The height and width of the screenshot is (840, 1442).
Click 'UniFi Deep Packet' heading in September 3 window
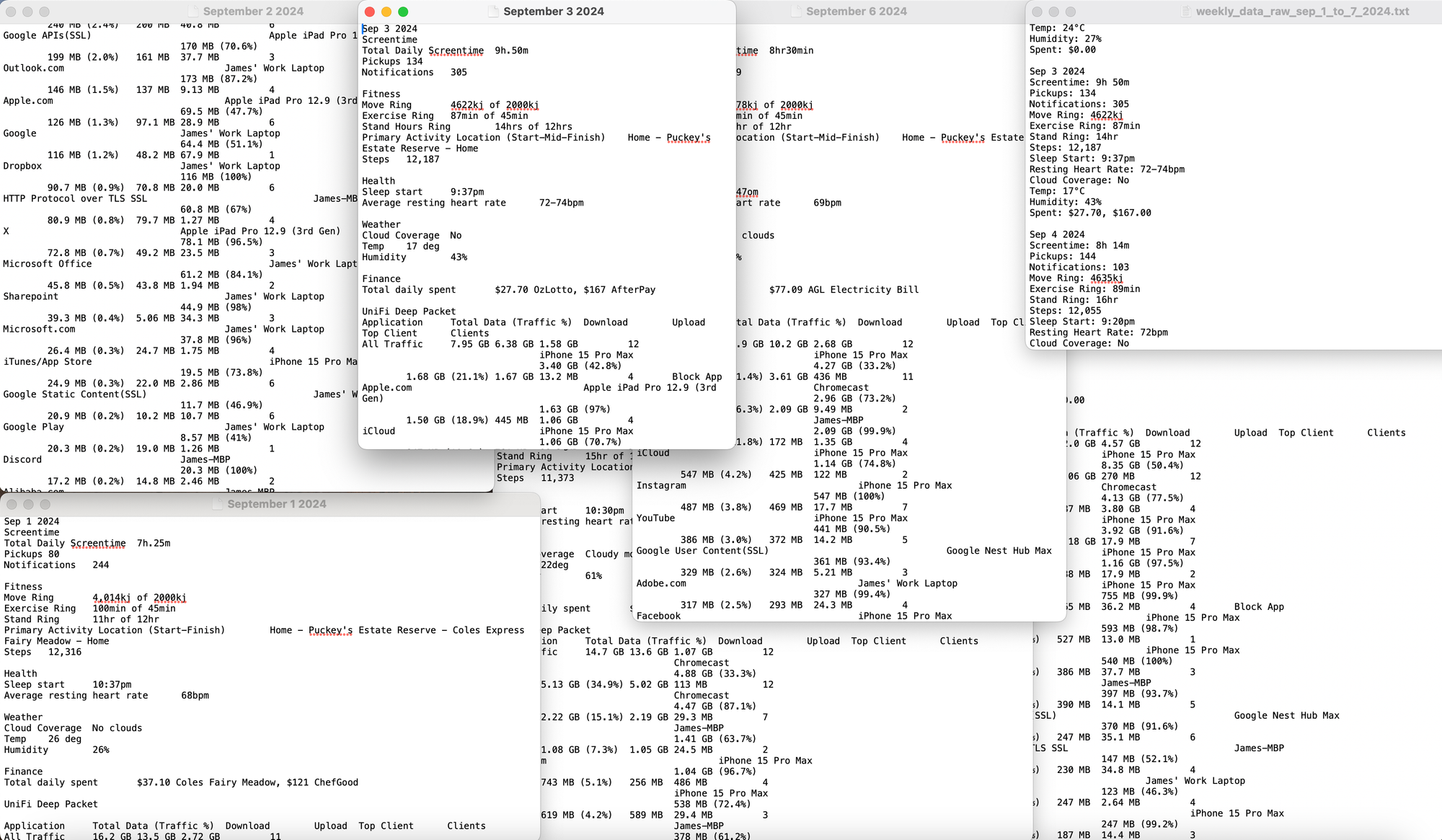(x=409, y=311)
